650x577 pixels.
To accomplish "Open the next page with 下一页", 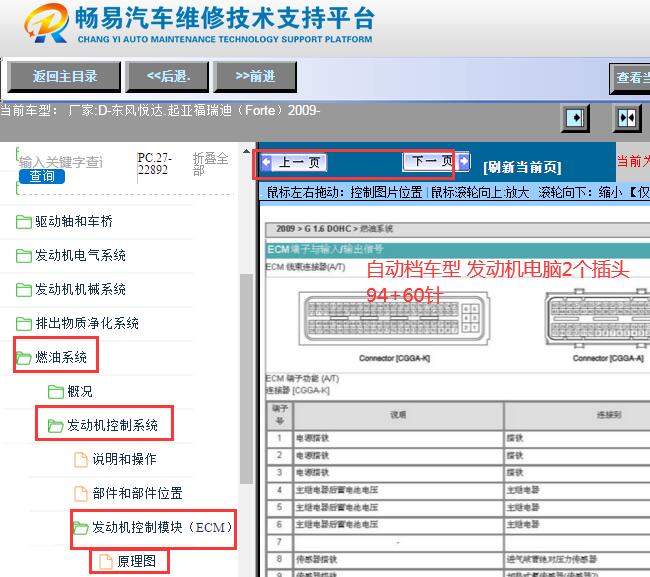I will (431, 161).
